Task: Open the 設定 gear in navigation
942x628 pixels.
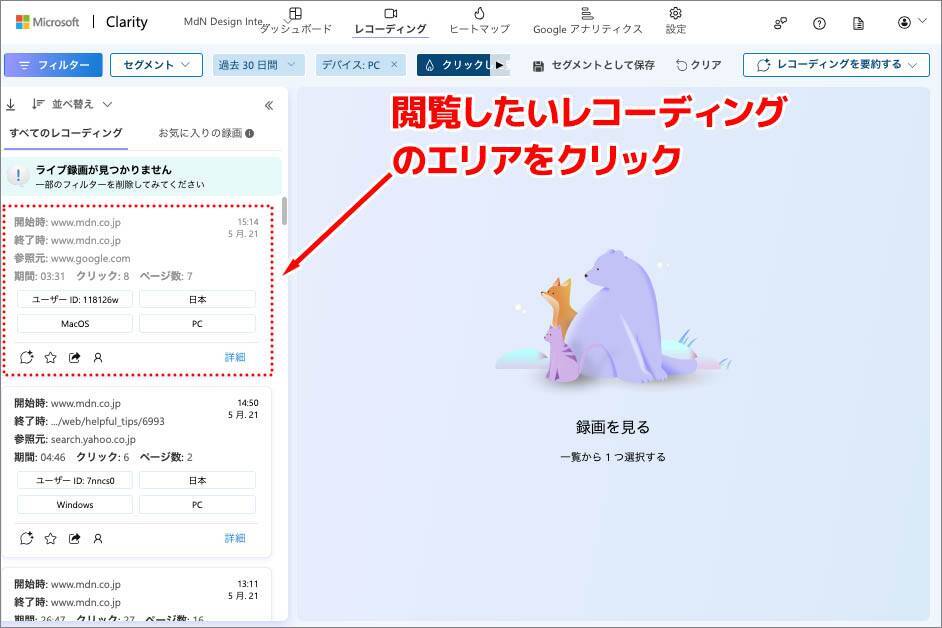Action: [676, 21]
